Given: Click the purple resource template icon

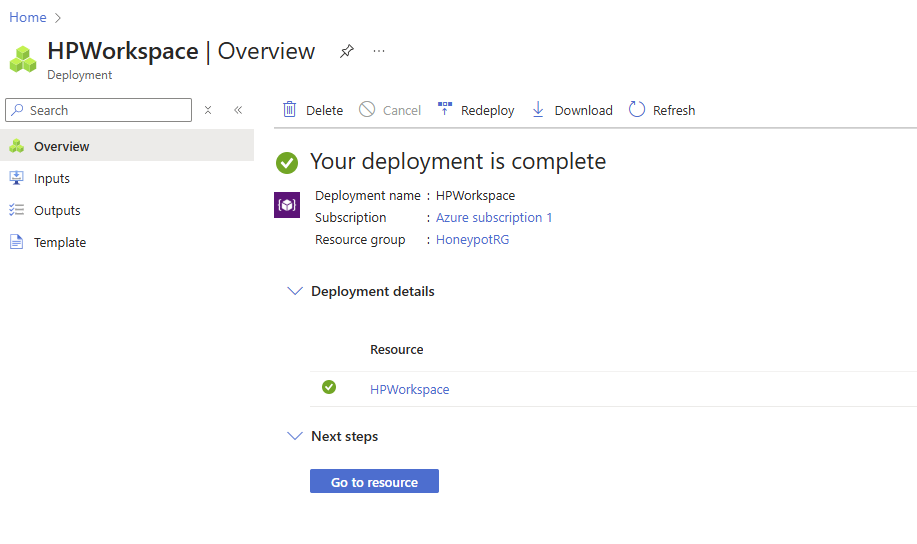Looking at the screenshot, I should 287,205.
